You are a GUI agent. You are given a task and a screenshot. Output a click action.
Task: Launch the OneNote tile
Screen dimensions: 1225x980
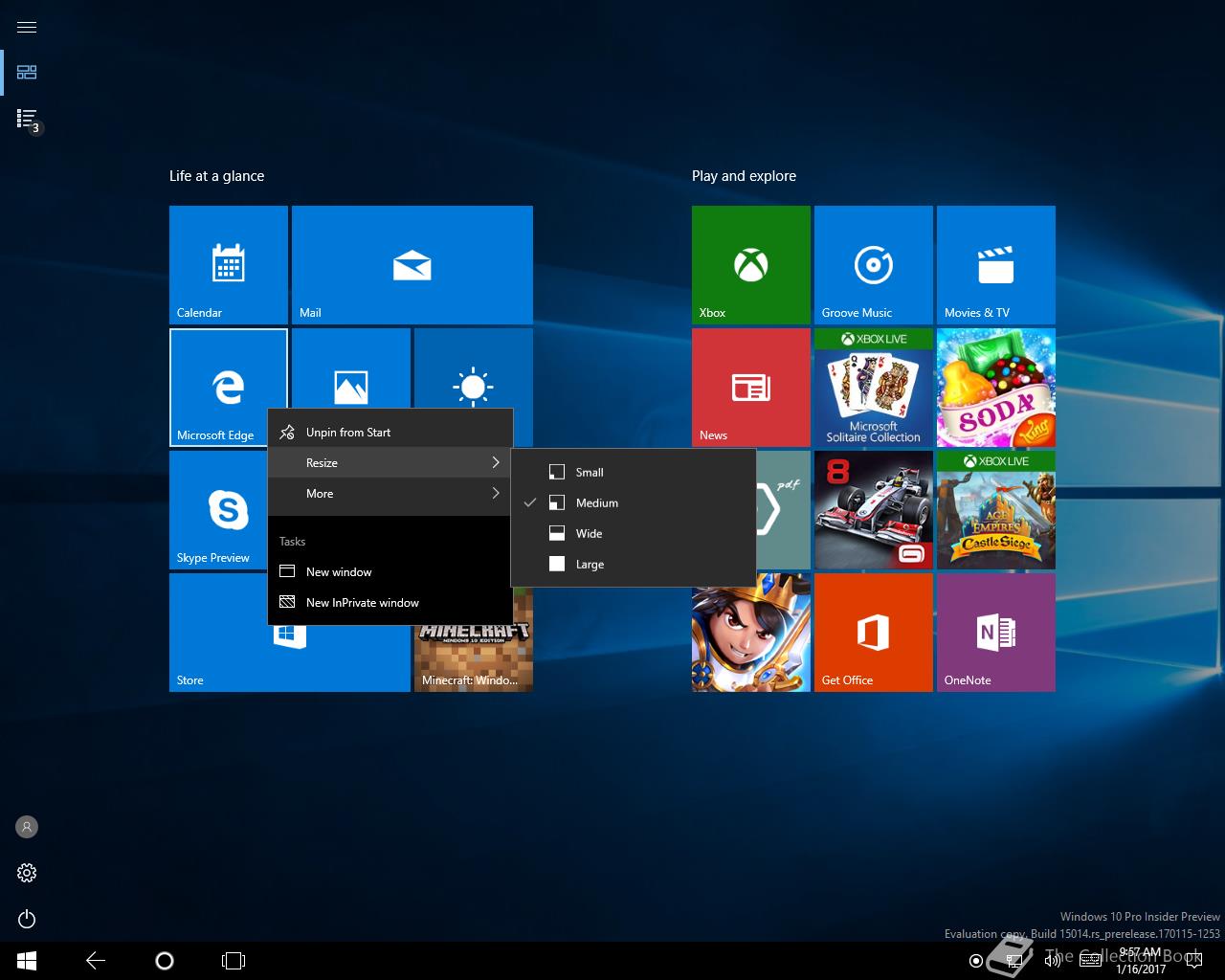point(996,633)
